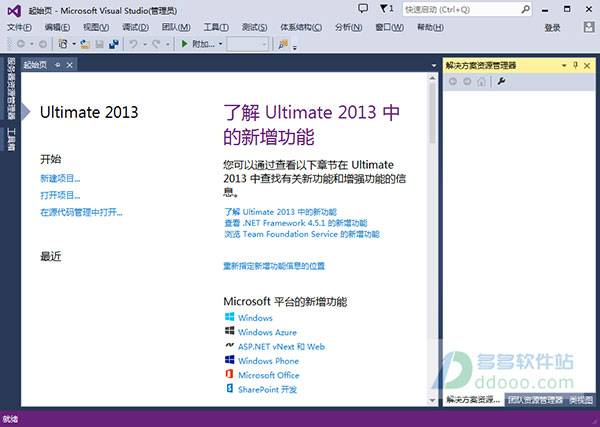This screenshot has height=427, width=600.
Task: Click the Save toolbar icon
Action: tap(99, 44)
